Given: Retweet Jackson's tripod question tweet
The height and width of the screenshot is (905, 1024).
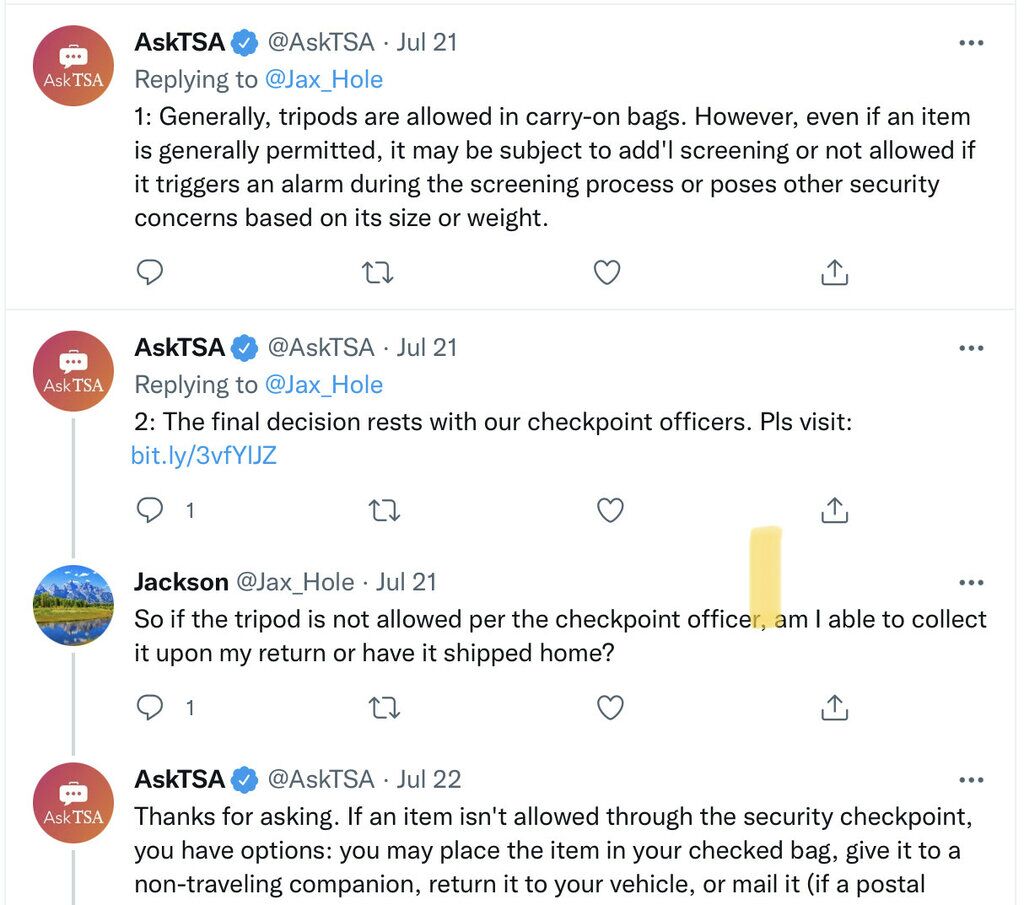Looking at the screenshot, I should click(384, 707).
